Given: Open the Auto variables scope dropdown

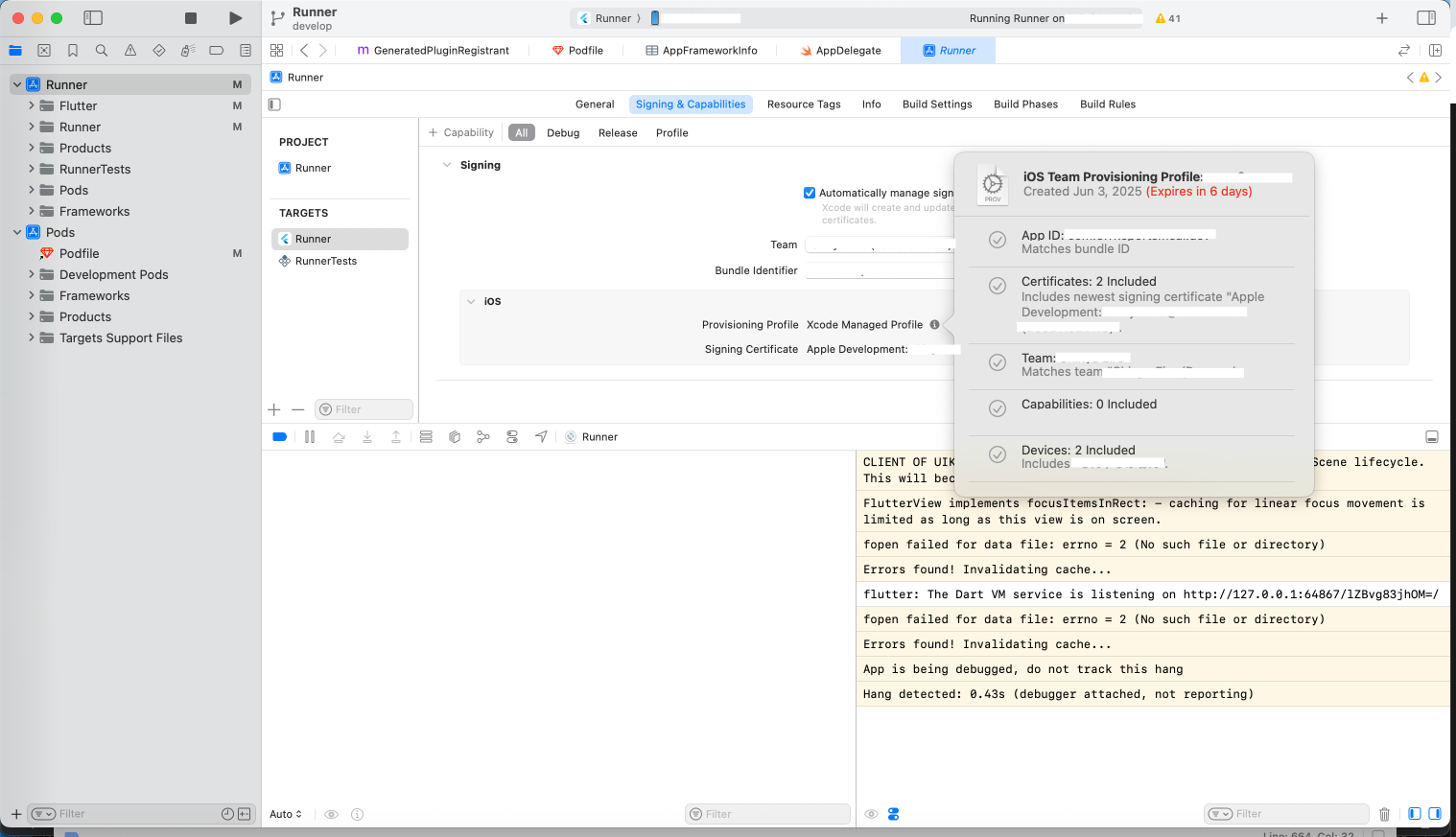Looking at the screenshot, I should click(x=286, y=814).
